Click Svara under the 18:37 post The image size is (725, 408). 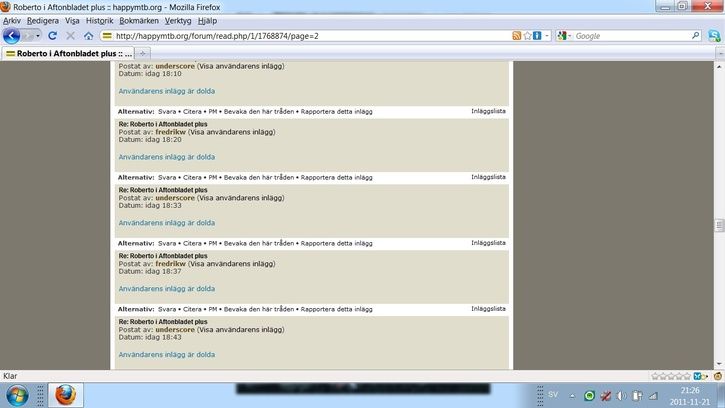coord(167,309)
